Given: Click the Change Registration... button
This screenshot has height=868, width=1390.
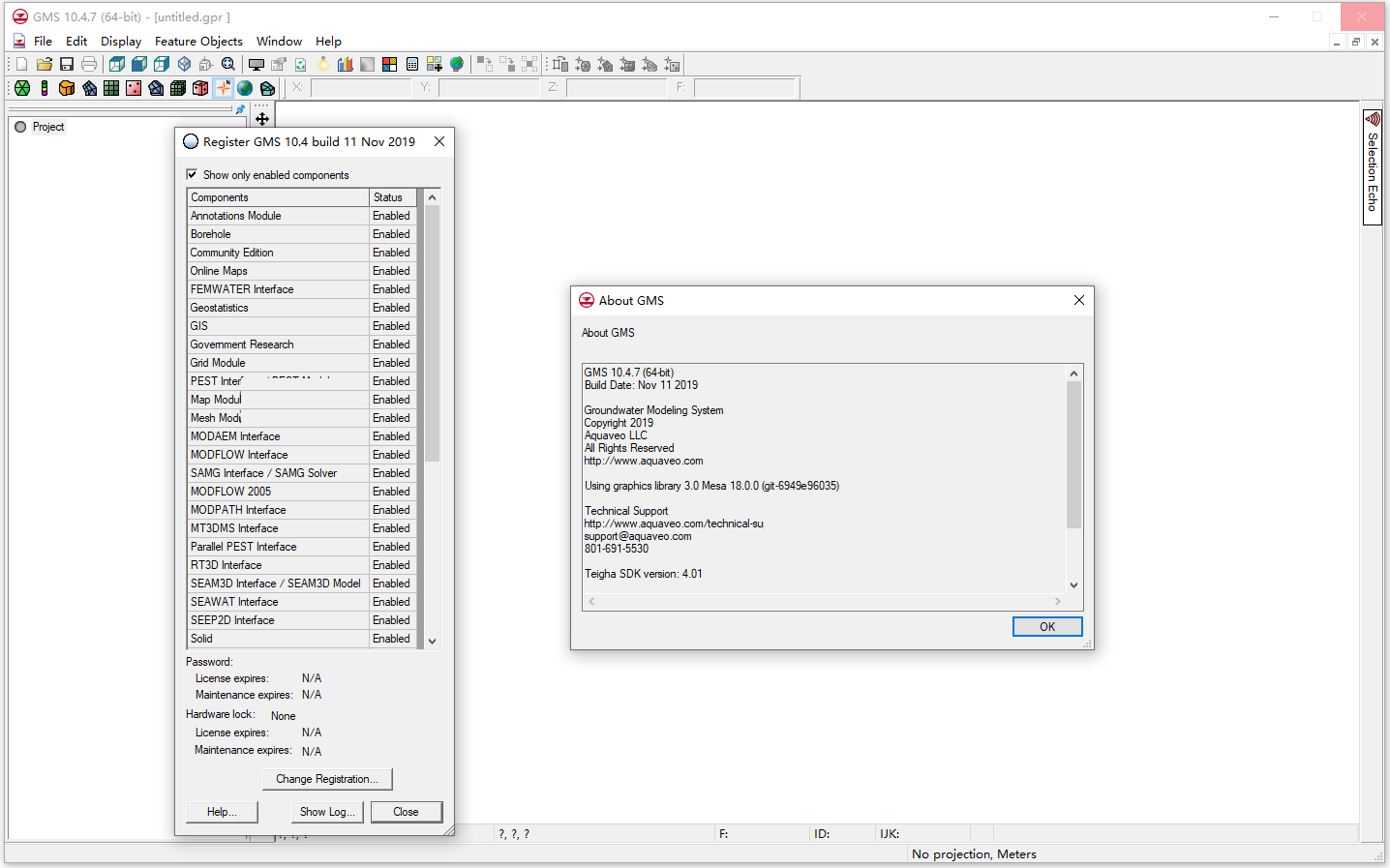Looking at the screenshot, I should 327,779.
